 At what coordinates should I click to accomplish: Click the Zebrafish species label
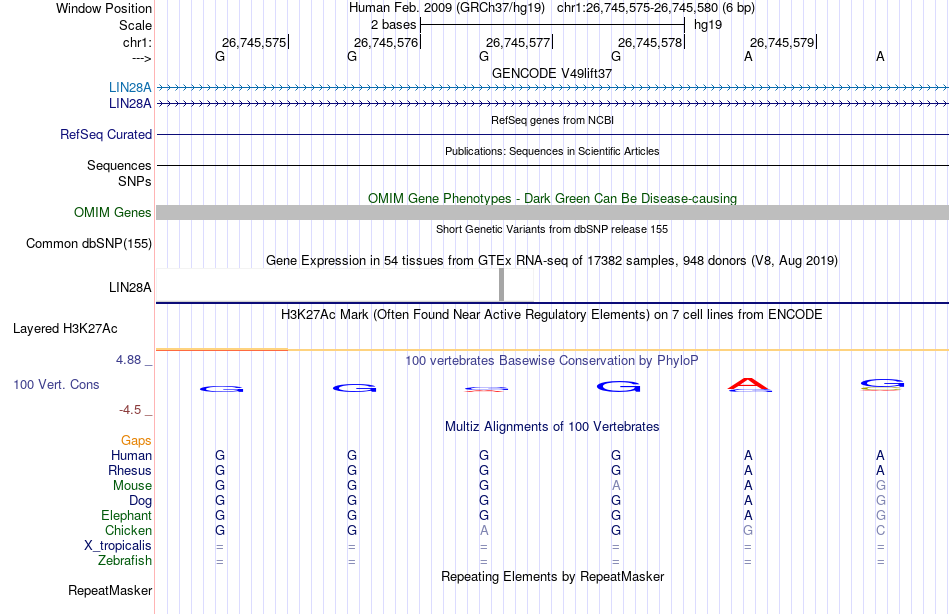(125, 561)
